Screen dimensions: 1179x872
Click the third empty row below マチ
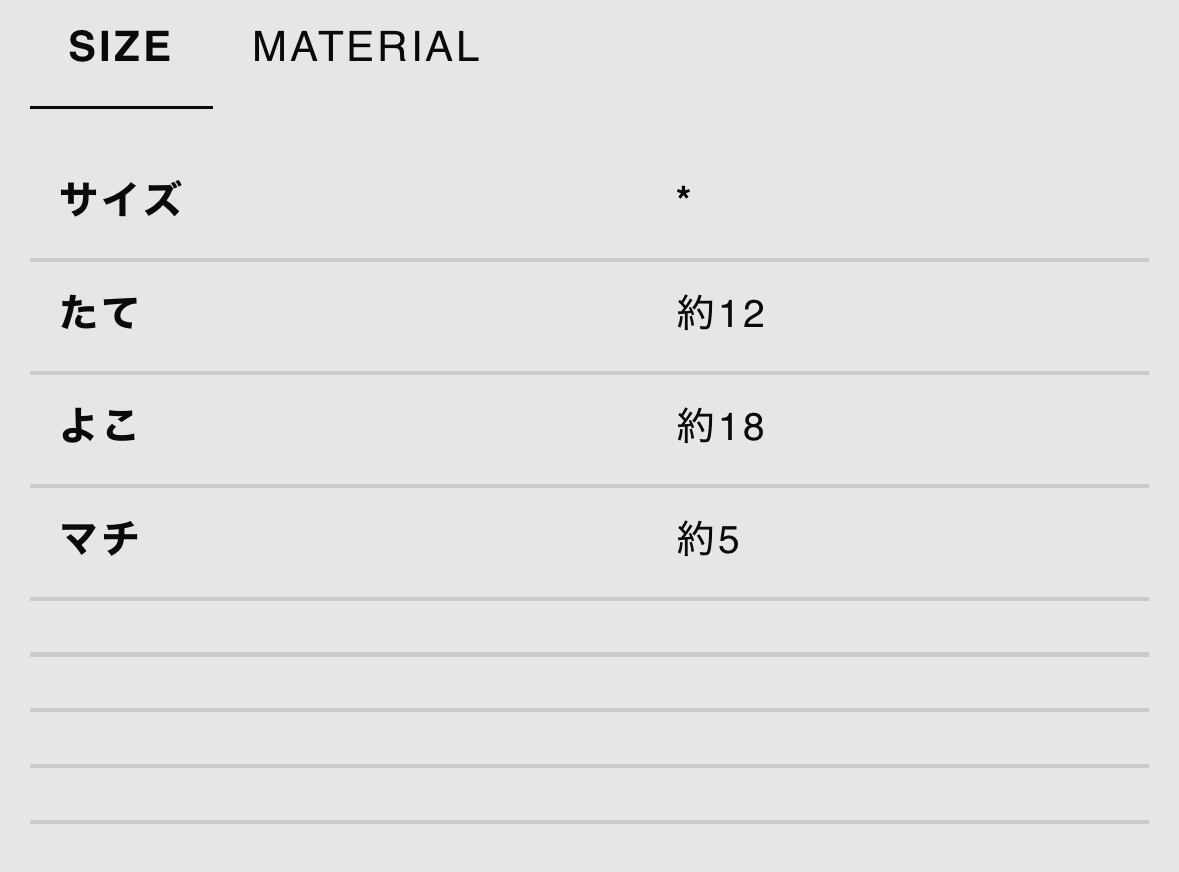589,738
